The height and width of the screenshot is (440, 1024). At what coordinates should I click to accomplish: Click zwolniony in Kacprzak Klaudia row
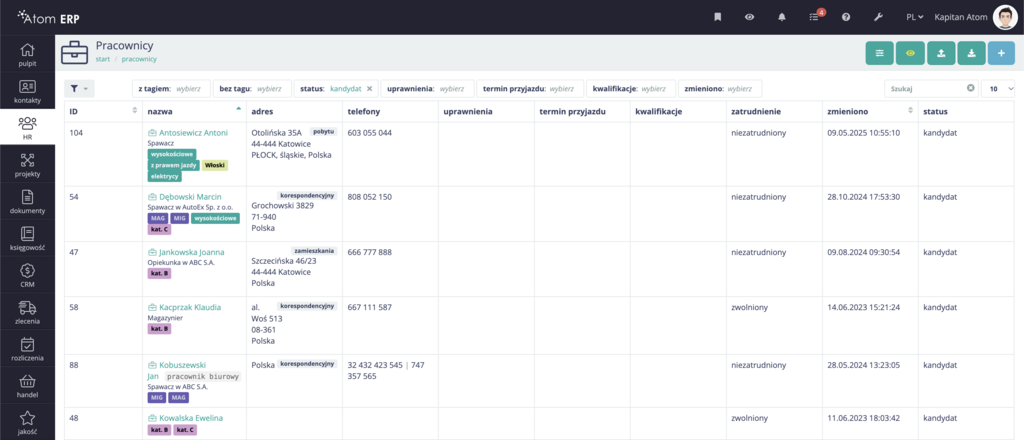pyautogui.click(x=749, y=307)
